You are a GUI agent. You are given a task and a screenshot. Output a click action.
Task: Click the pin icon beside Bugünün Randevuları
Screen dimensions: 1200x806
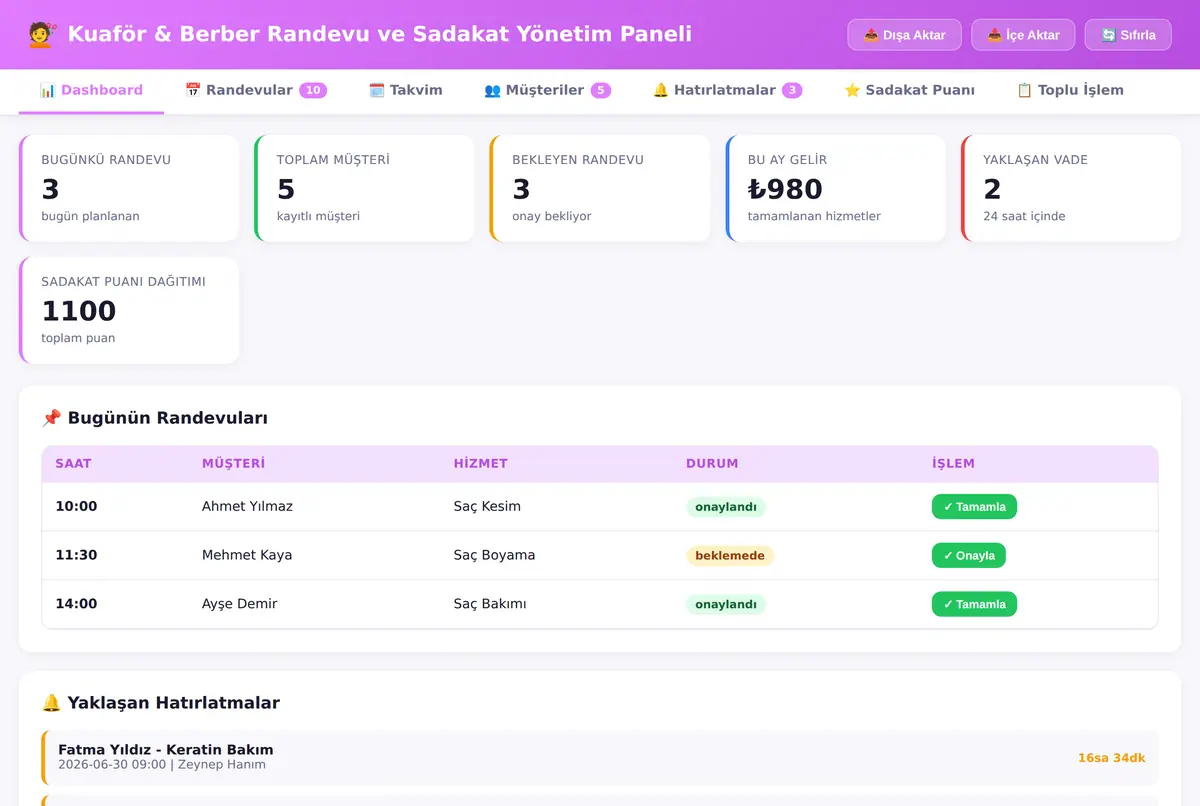pyautogui.click(x=51, y=418)
